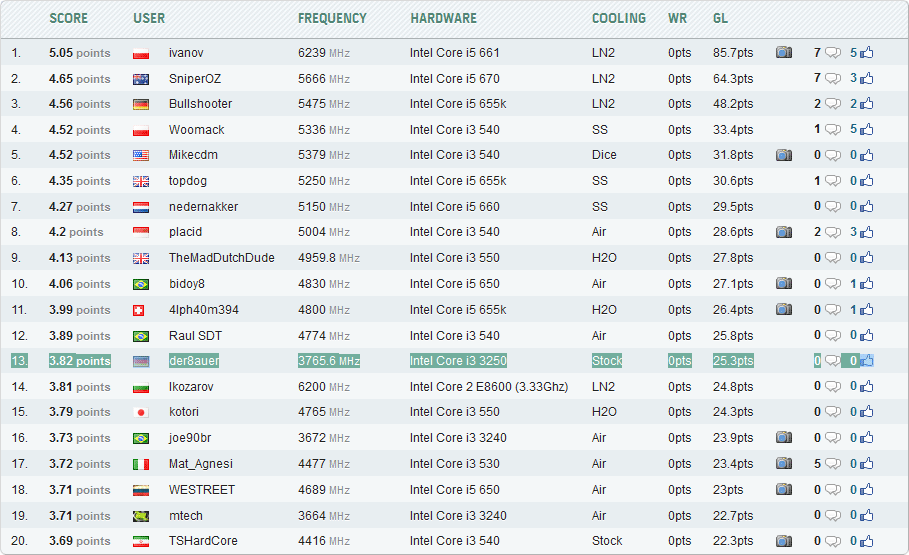Click the thumbs-up icon for SniperOZ
This screenshot has width=909, height=555.
pos(866,79)
